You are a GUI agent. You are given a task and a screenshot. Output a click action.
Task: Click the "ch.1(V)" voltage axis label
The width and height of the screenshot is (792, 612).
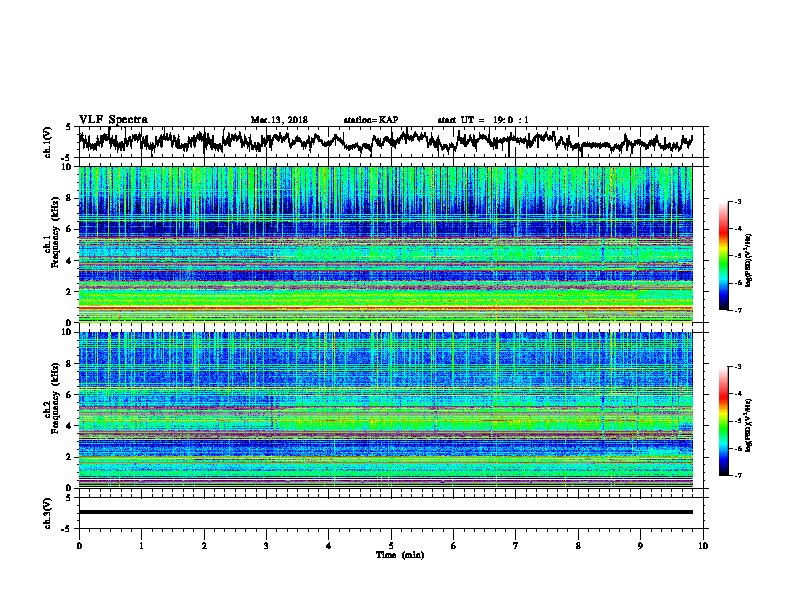(48, 142)
